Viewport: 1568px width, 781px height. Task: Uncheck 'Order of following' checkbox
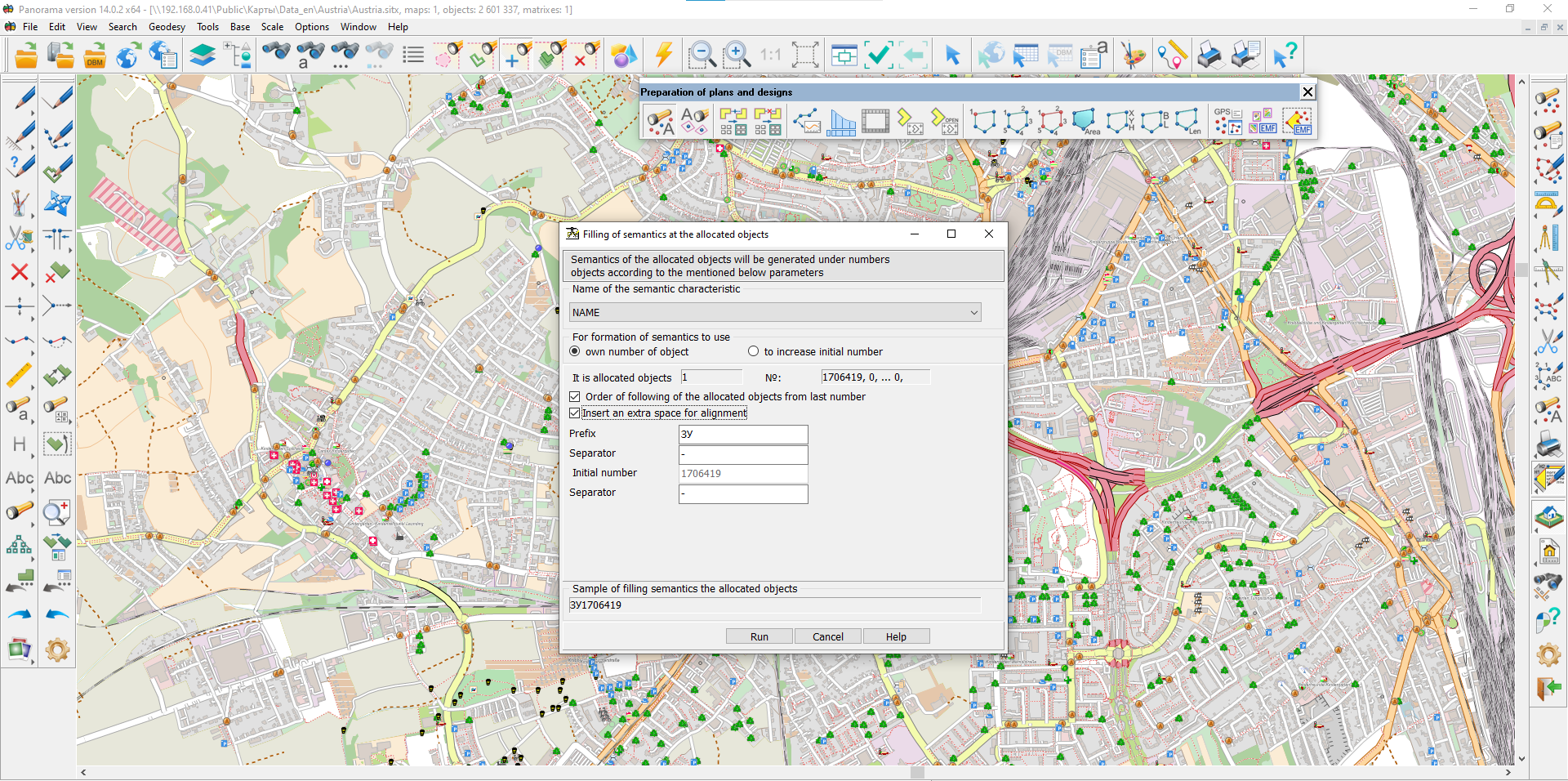point(575,397)
